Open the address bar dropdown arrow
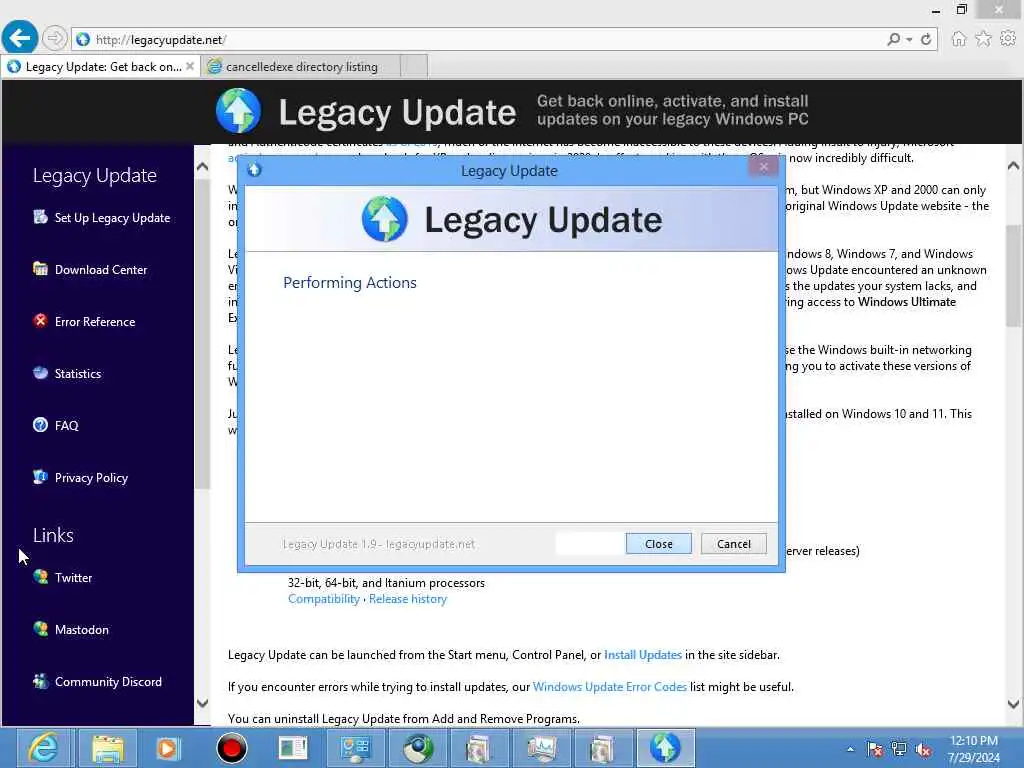Screen dimensions: 1024x768 click(x=909, y=40)
